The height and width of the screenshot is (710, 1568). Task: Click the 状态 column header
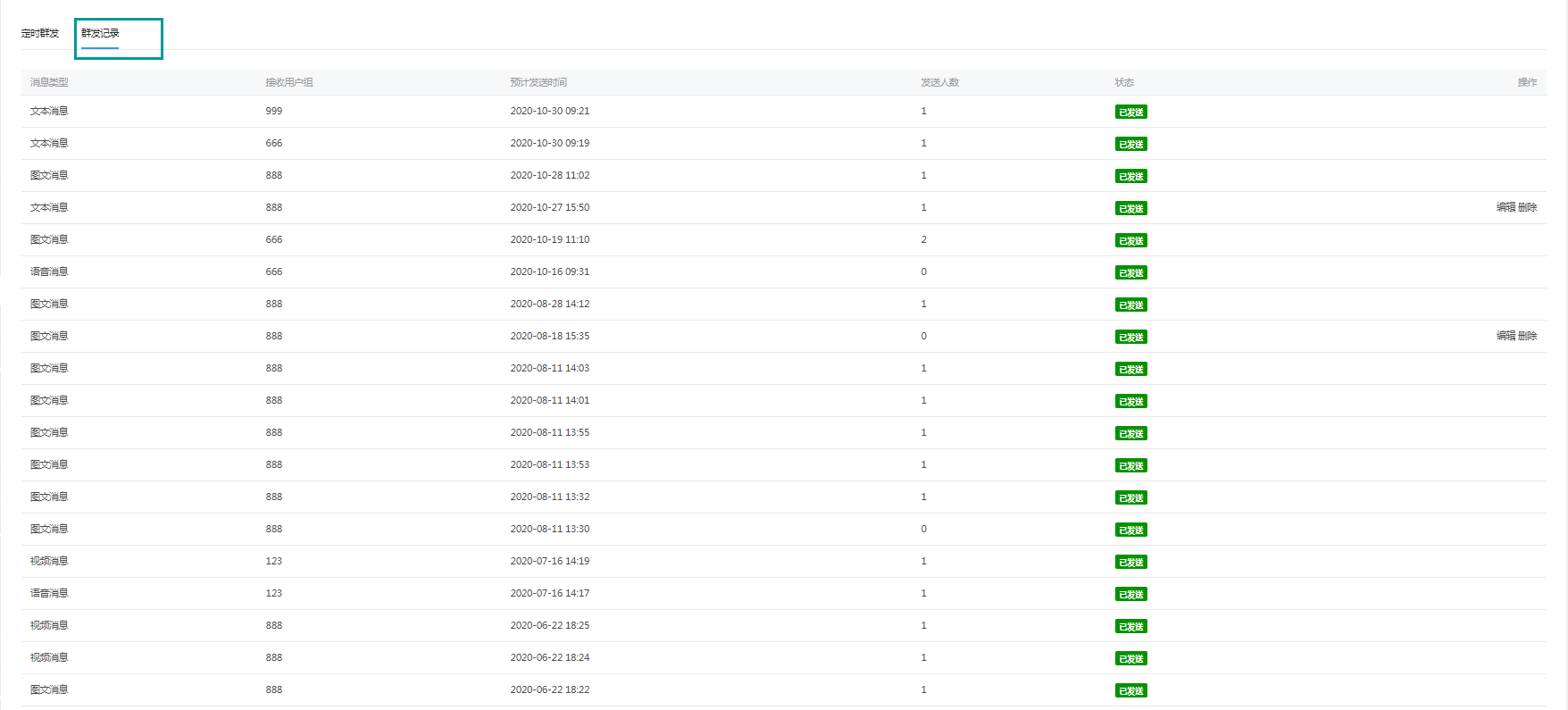coord(1123,82)
